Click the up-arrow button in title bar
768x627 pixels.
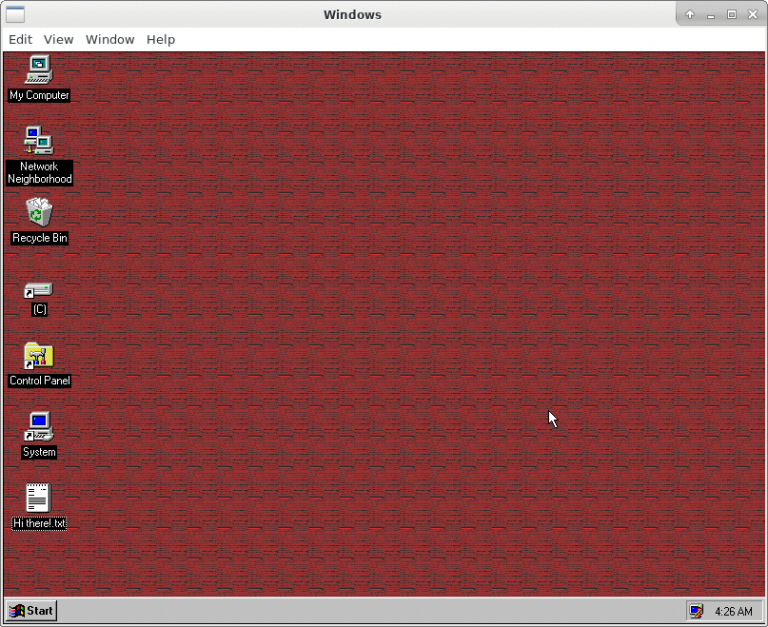coord(690,14)
